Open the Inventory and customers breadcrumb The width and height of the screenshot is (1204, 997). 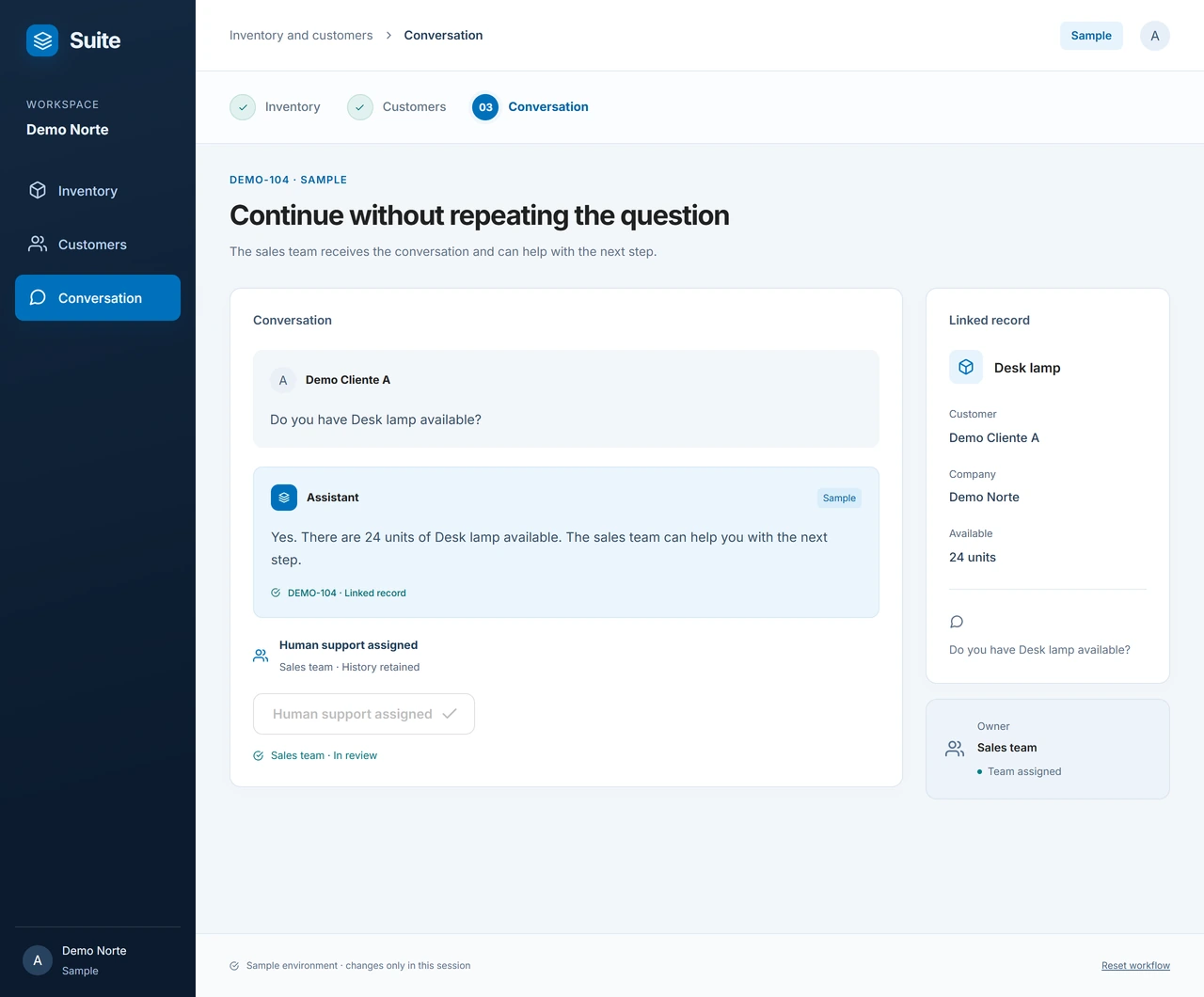301,36
